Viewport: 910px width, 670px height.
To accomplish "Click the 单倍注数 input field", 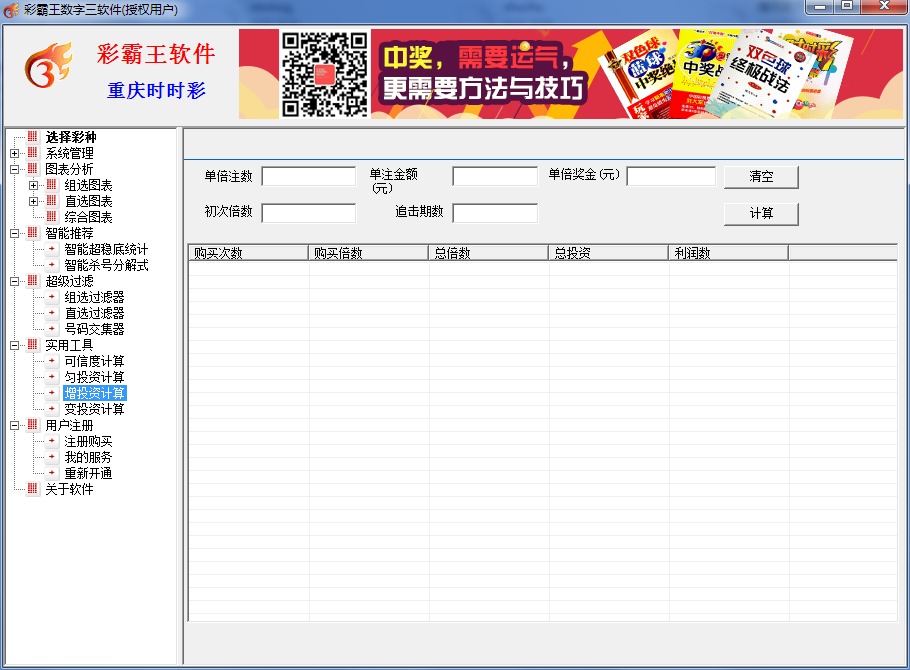I will (308, 176).
